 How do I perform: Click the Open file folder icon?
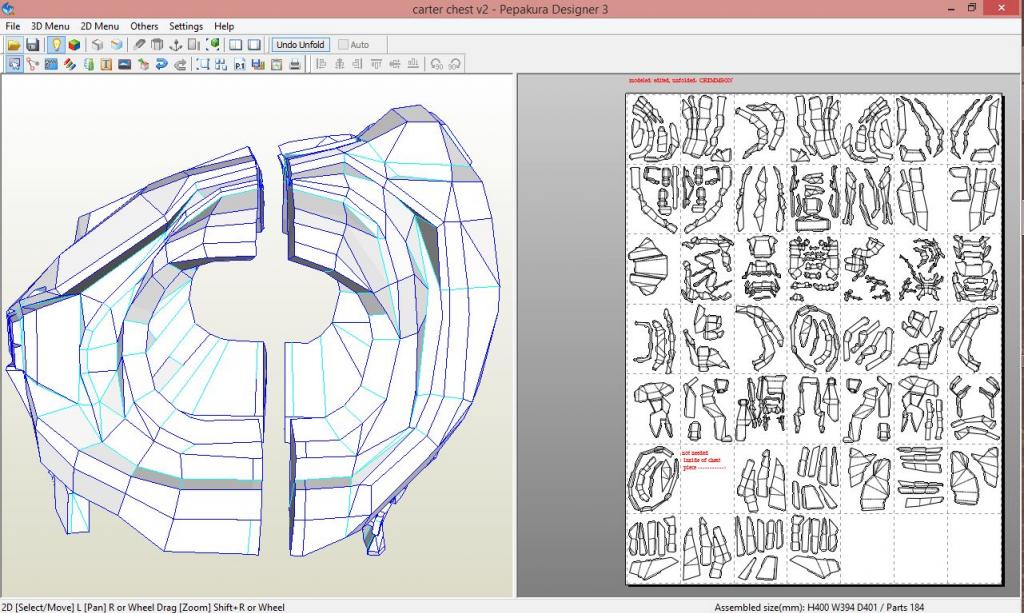14,44
